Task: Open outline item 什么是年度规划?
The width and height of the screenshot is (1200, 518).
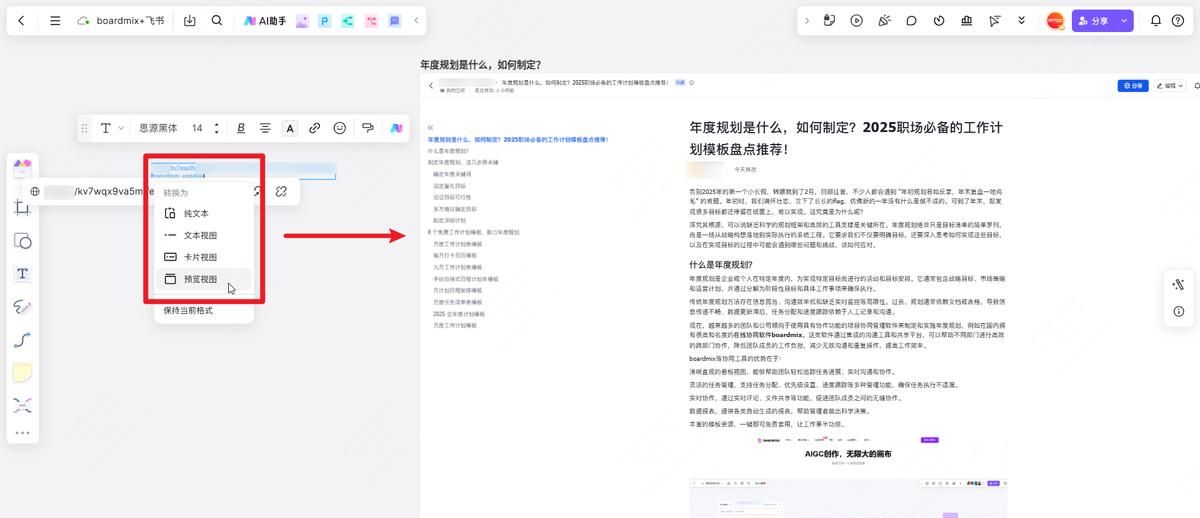Action: [449, 151]
